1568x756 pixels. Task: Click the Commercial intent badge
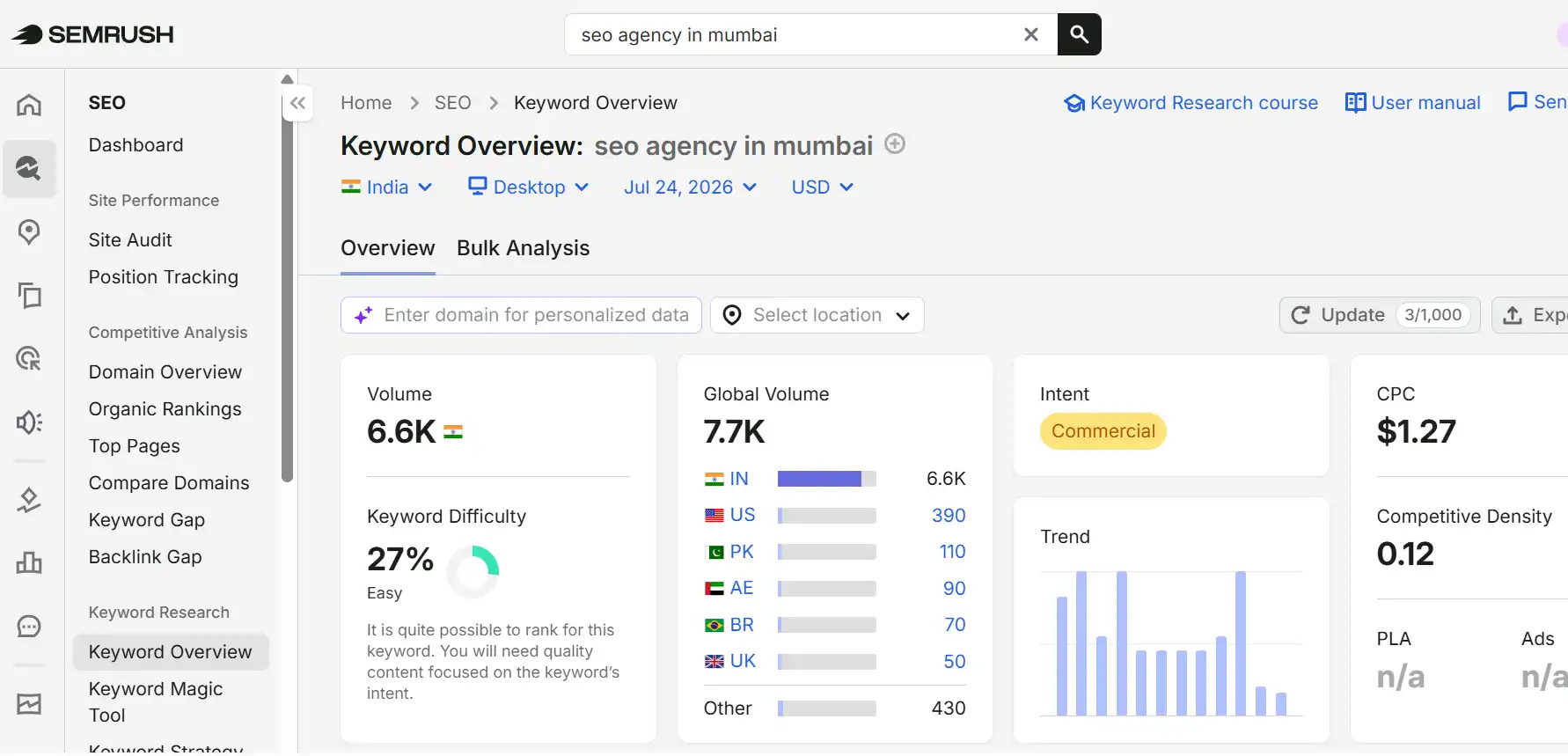tap(1103, 431)
